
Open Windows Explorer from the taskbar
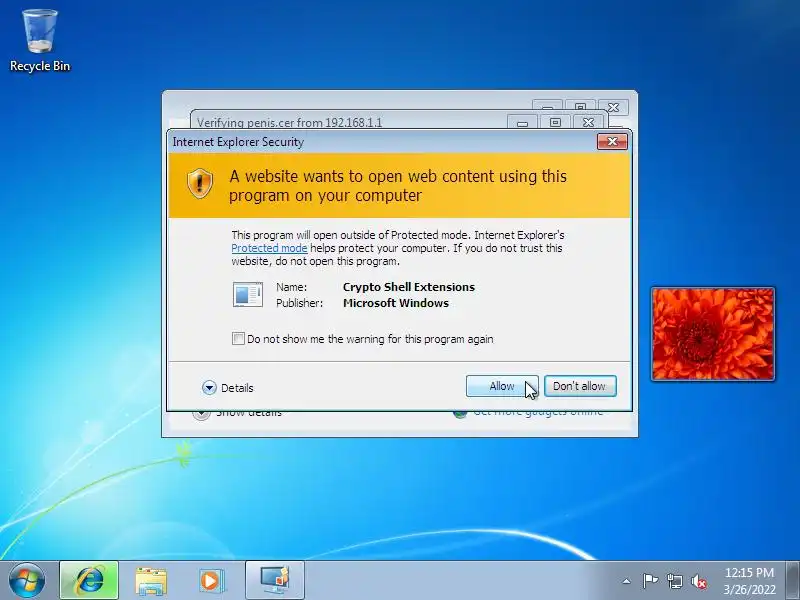[x=151, y=581]
